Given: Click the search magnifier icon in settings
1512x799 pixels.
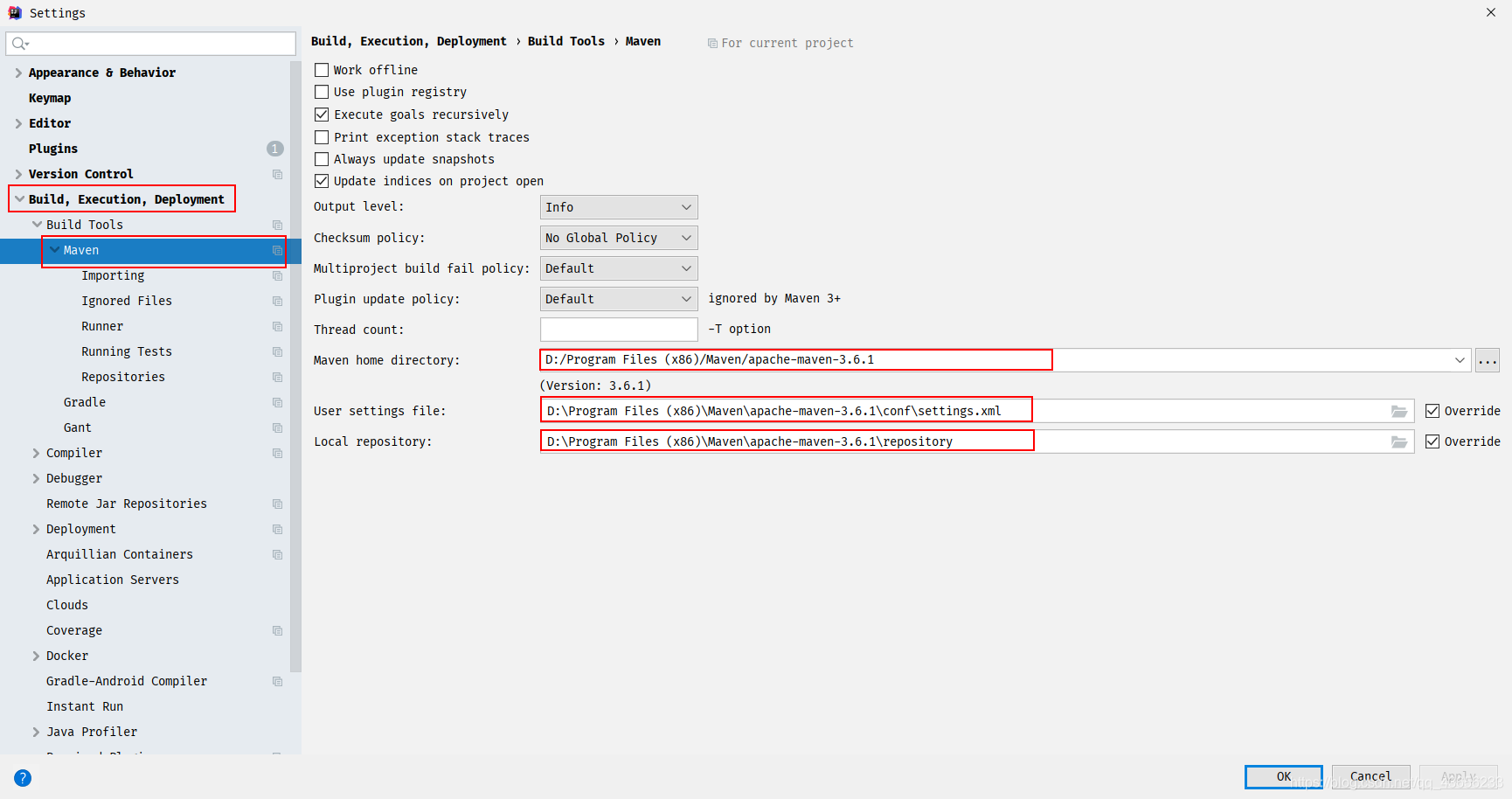Looking at the screenshot, I should [x=20, y=44].
